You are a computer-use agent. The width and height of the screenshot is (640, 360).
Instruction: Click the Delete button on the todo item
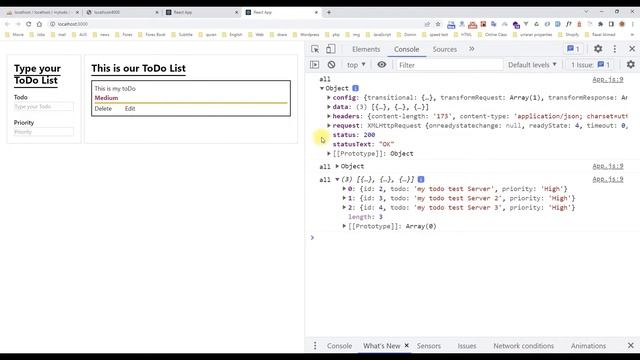tap(103, 109)
